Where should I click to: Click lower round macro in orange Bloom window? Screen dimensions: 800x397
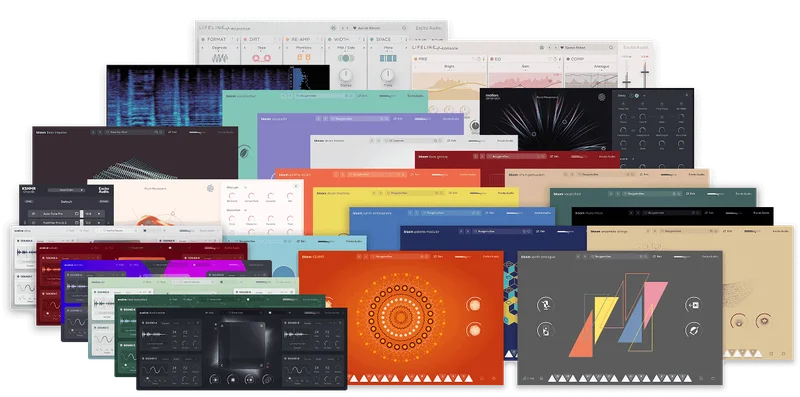(x=474, y=330)
